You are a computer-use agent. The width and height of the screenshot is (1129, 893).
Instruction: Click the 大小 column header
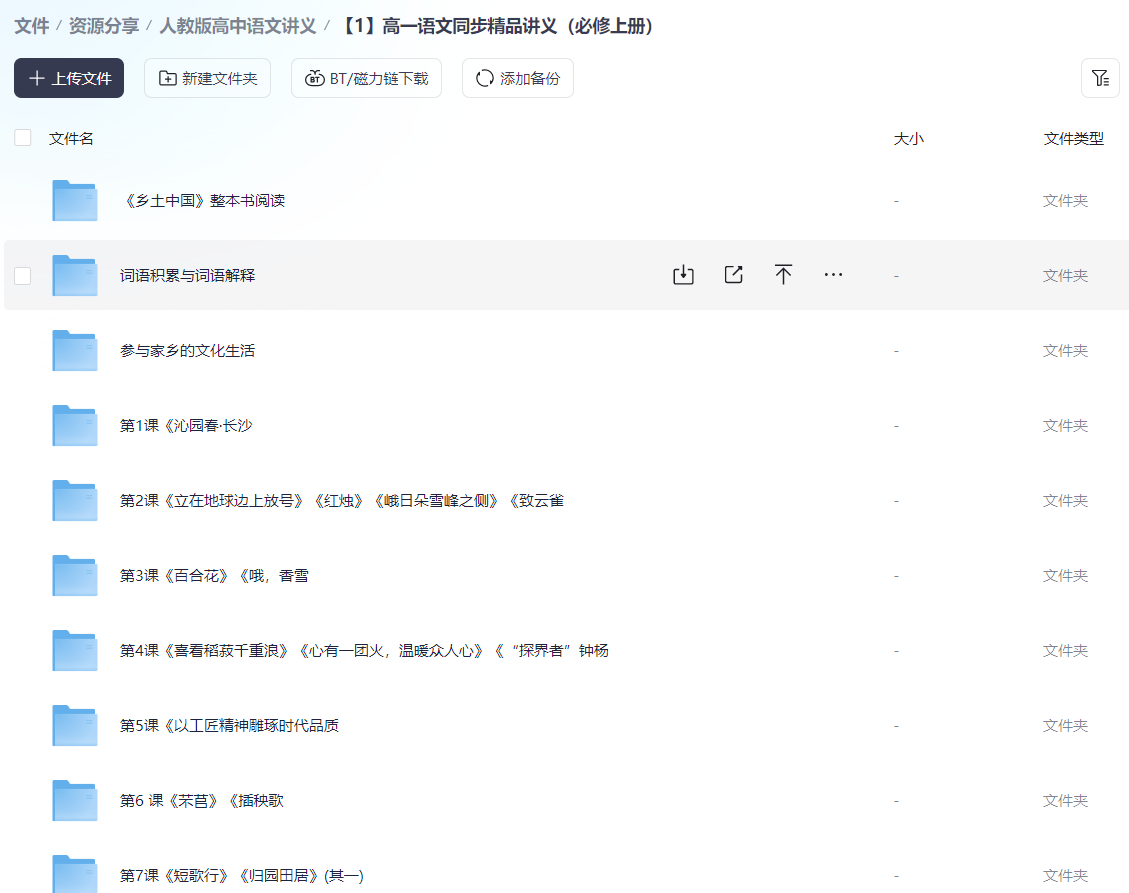click(x=909, y=139)
